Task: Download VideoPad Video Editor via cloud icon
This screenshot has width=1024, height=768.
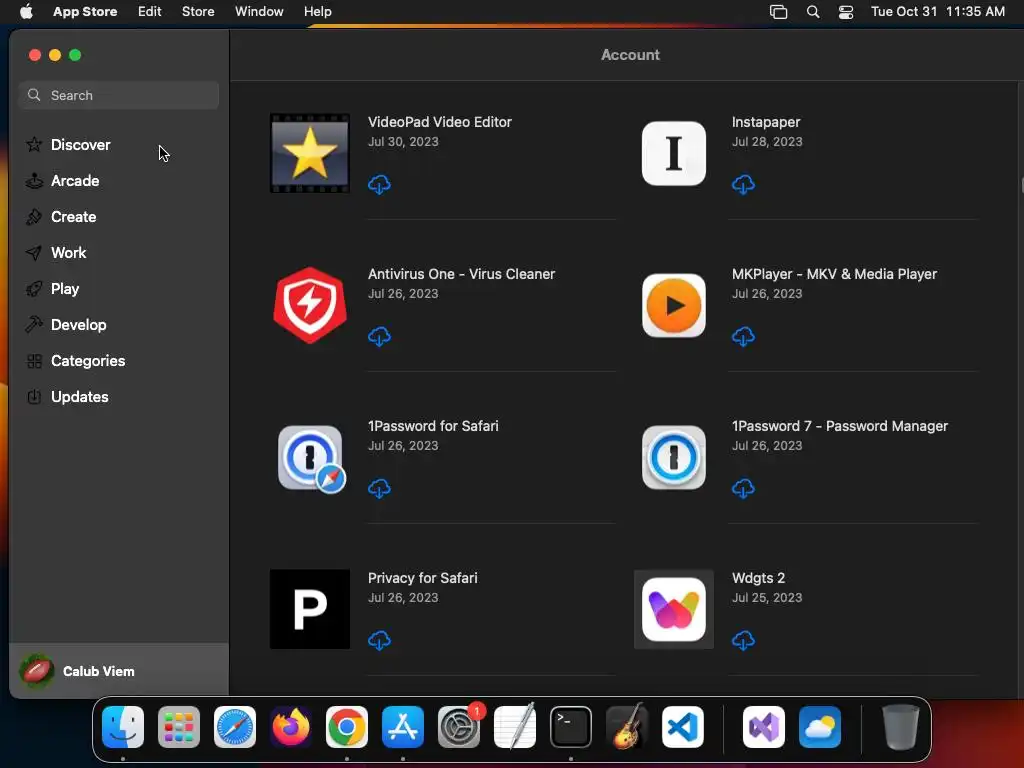Action: pos(379,185)
